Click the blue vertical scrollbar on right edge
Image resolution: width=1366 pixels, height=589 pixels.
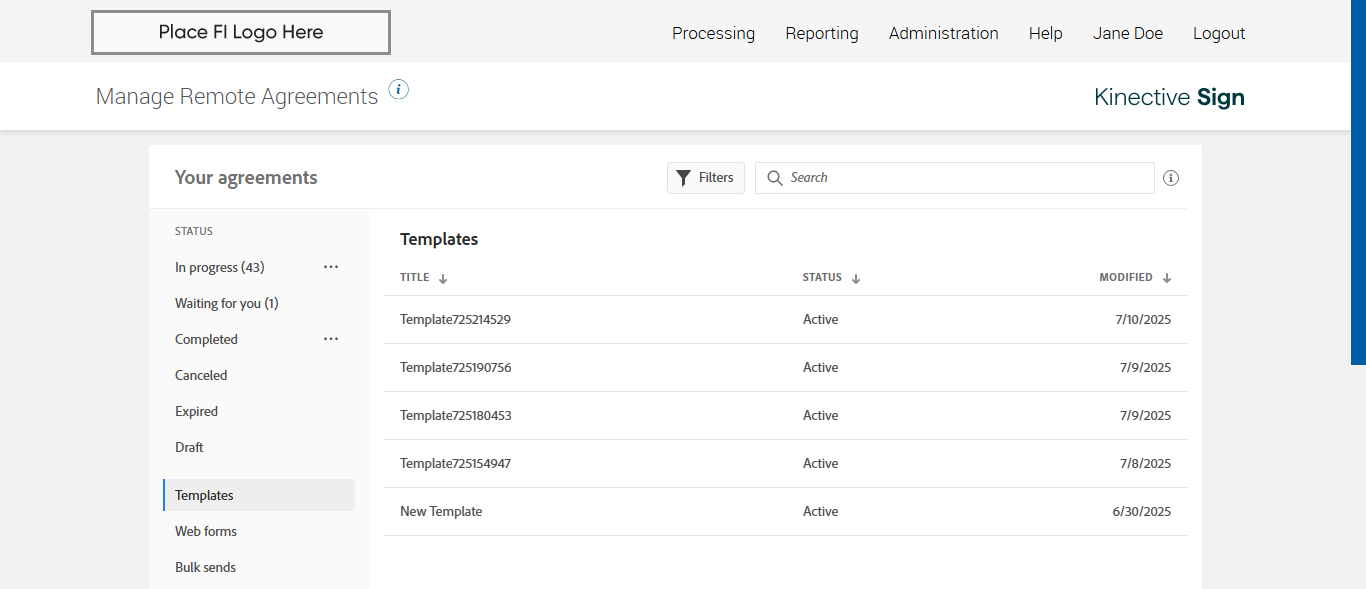click(x=1358, y=180)
